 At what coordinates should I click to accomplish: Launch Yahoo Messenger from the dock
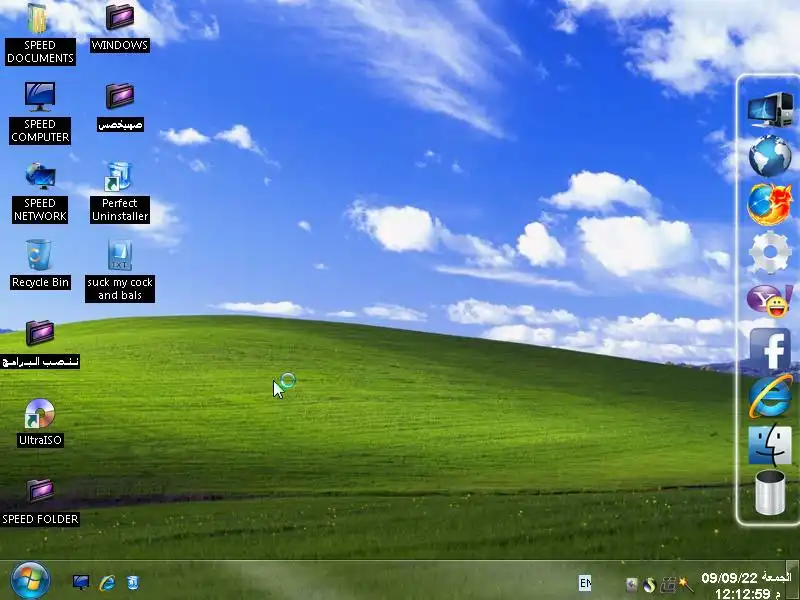pyautogui.click(x=770, y=300)
